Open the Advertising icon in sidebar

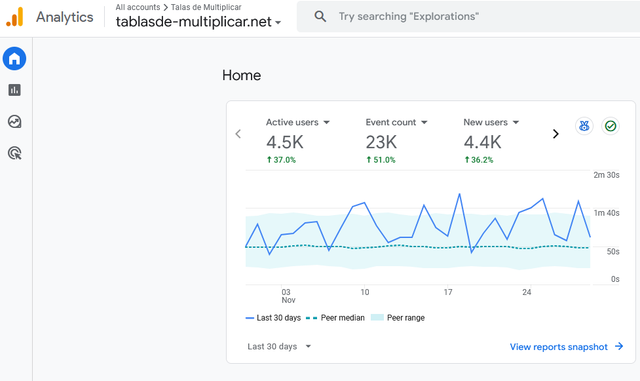coord(15,153)
